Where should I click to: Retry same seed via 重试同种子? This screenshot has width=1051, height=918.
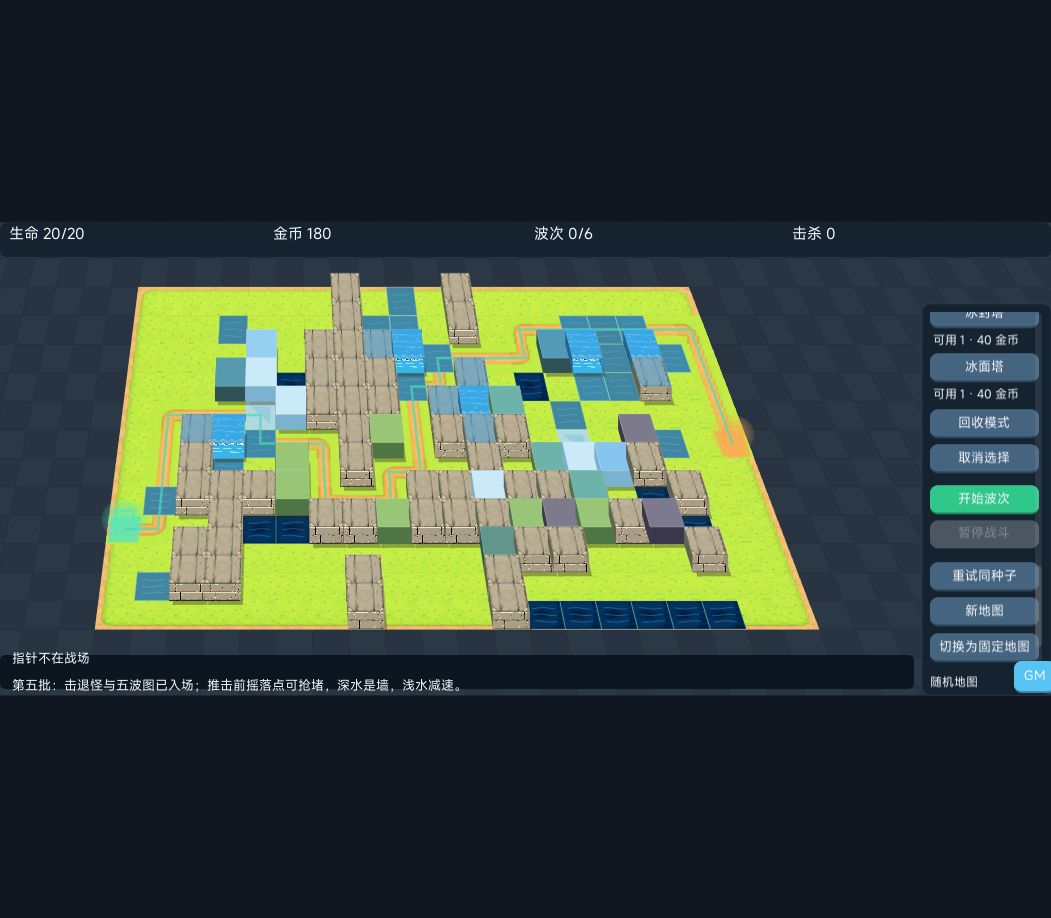[x=983, y=576]
